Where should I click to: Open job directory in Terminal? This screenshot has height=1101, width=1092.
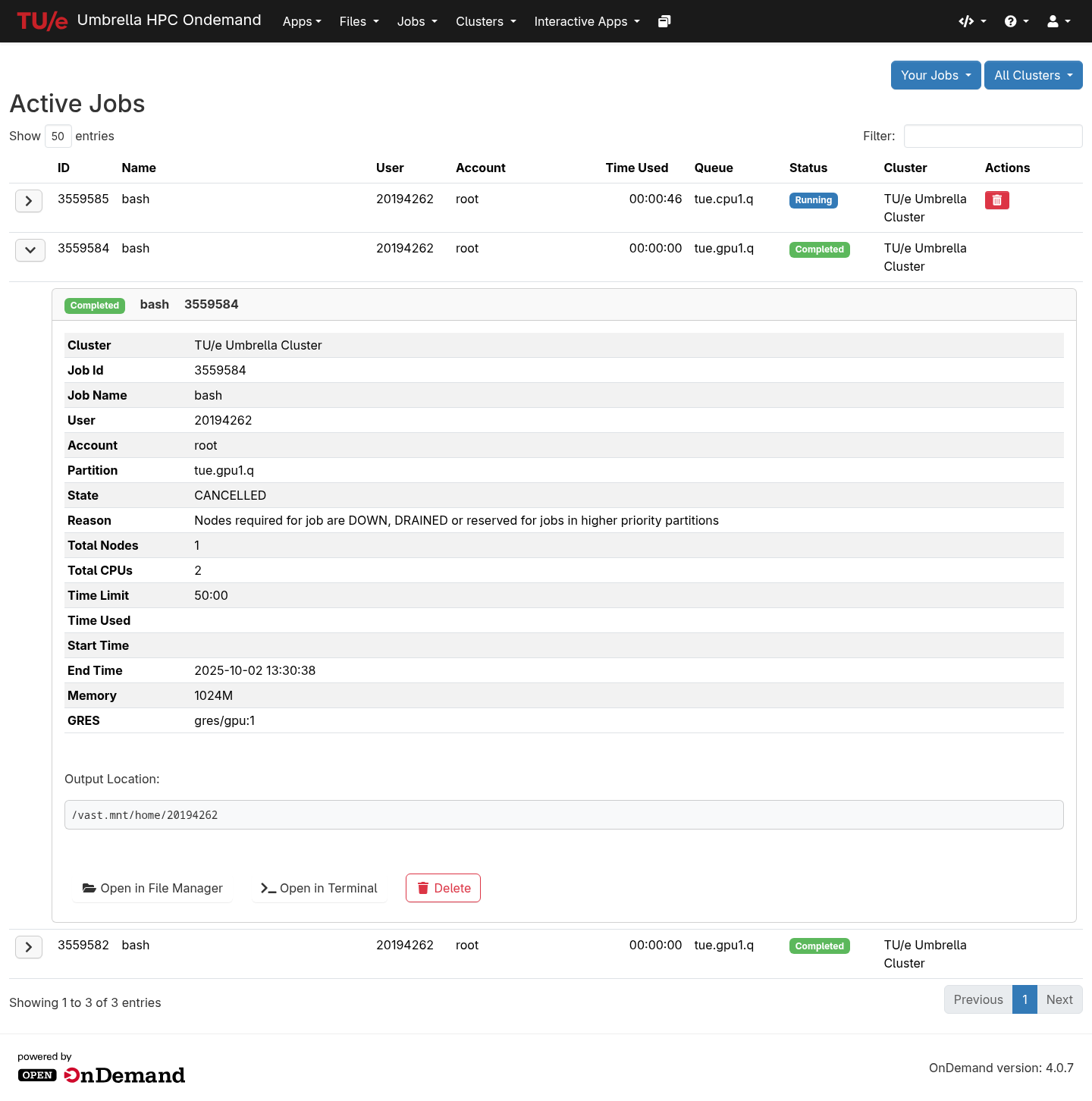[x=319, y=888]
